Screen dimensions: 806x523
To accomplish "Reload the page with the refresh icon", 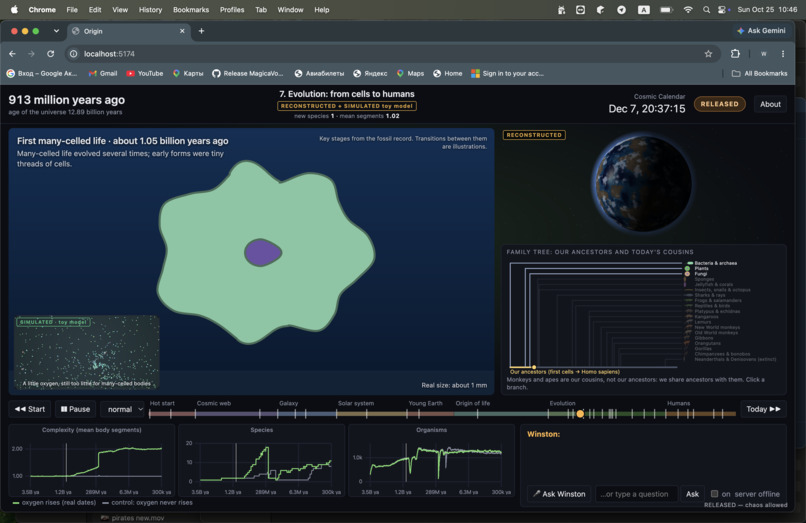I will (x=50, y=53).
